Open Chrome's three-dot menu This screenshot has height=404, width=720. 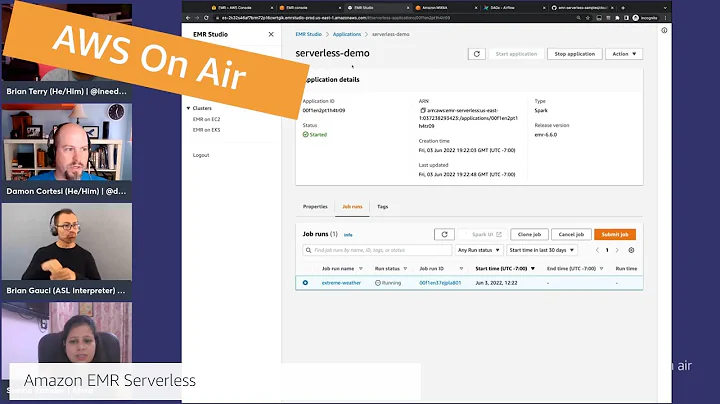point(665,18)
